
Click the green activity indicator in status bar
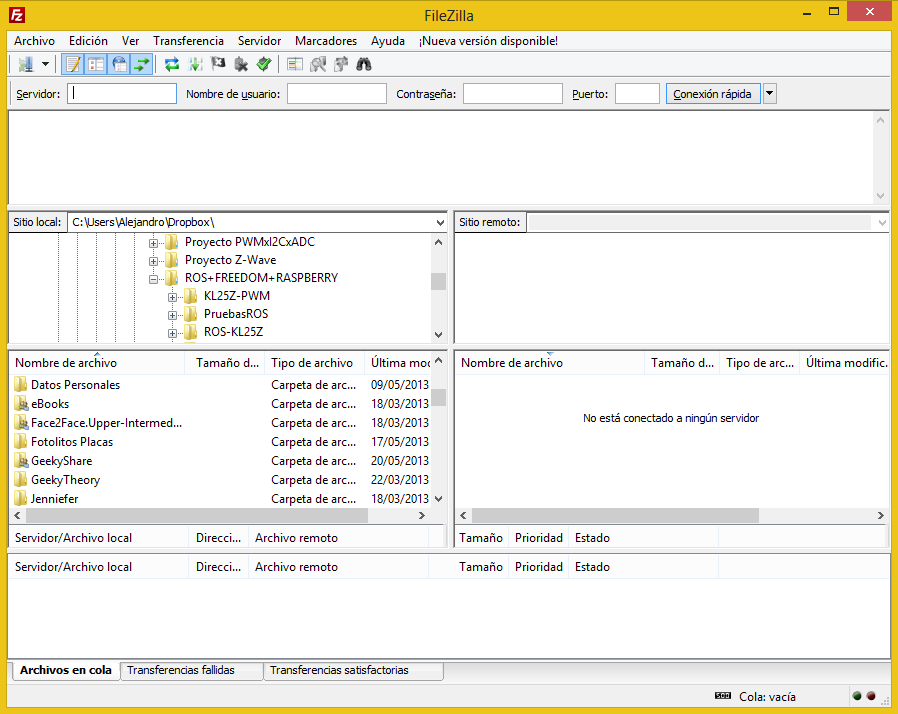857,696
